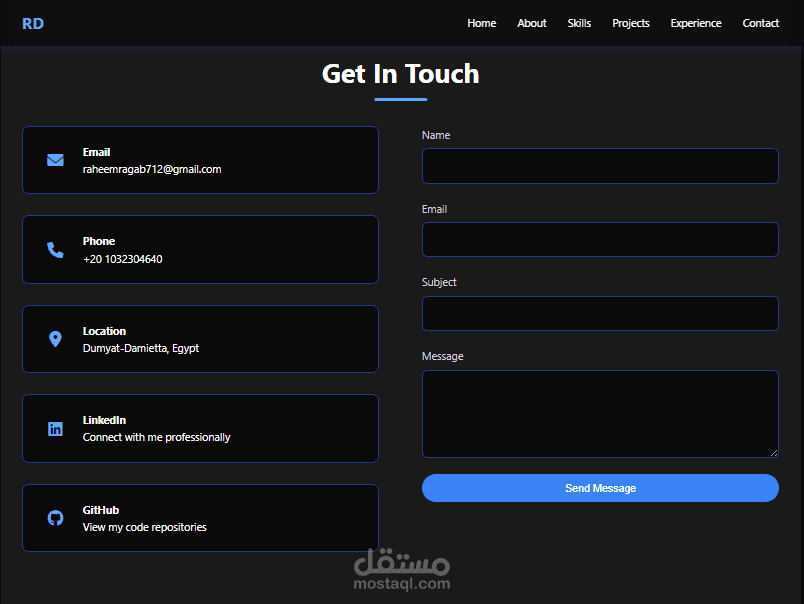Click the Email card title
804x604 pixels.
tap(96, 152)
